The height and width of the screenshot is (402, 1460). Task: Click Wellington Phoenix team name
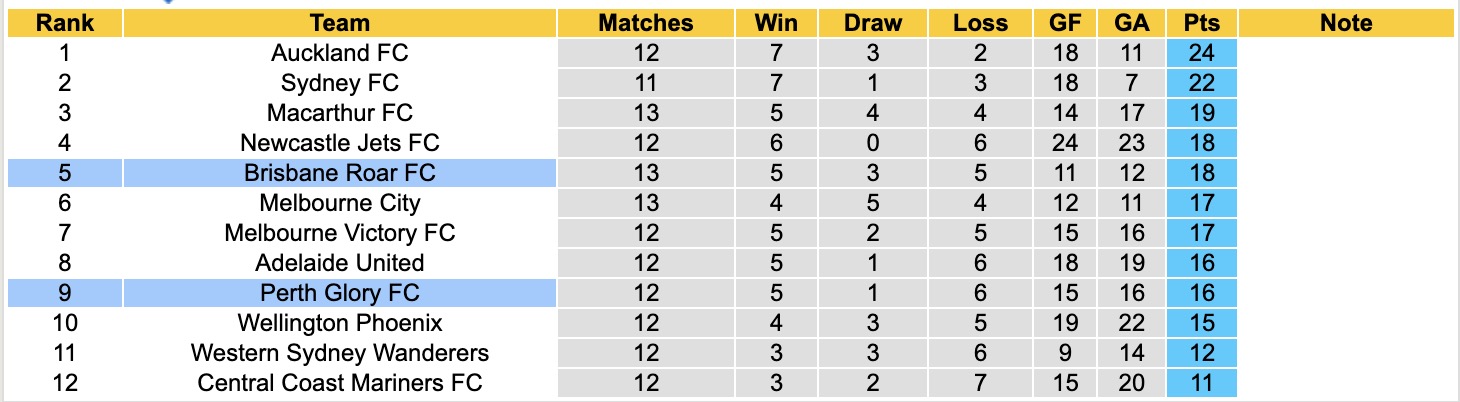[x=340, y=323]
